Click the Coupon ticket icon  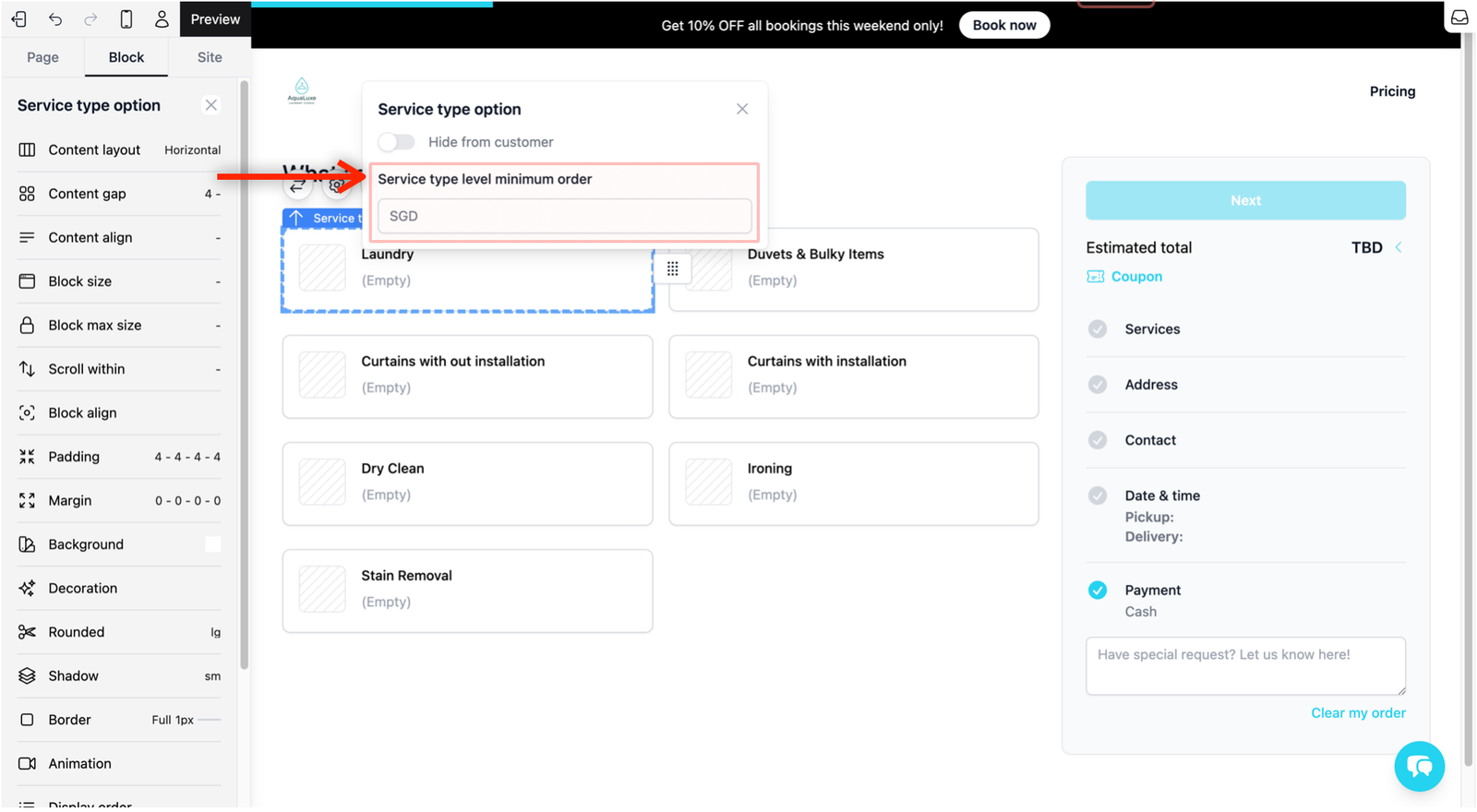pos(1096,277)
